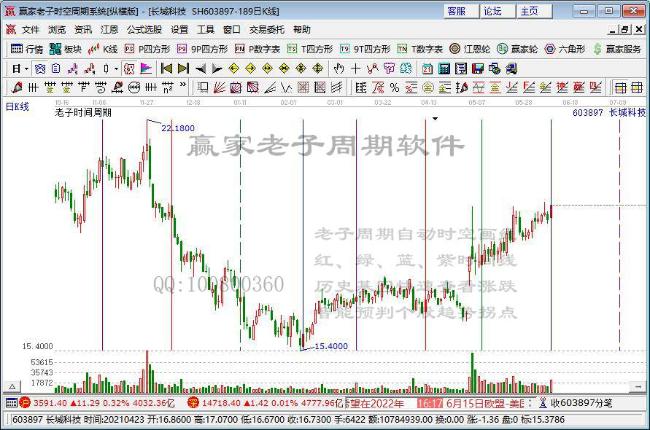The image size is (650, 430).
Task: Step the chart backward with the left arrow
Action: coord(200,68)
